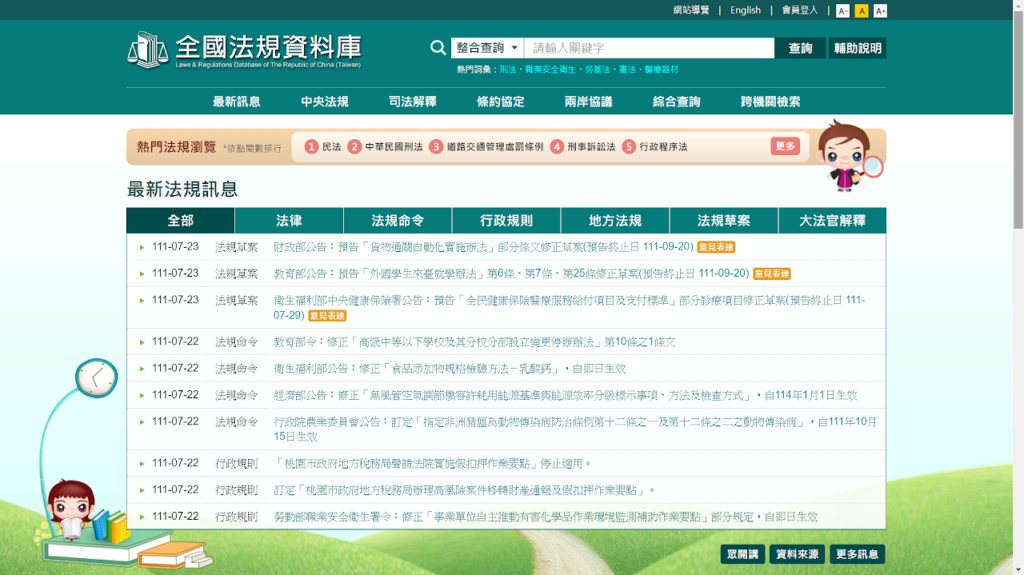Open 勞動部職業安全衛生署令 news
This screenshot has height=575, width=1024.
pyautogui.click(x=545, y=517)
